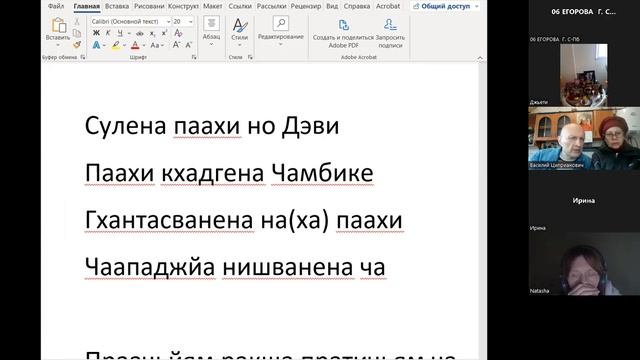Screen dimensions: 640x360
Task: Click the Copy icon in clipboard group
Action: coord(77,33)
